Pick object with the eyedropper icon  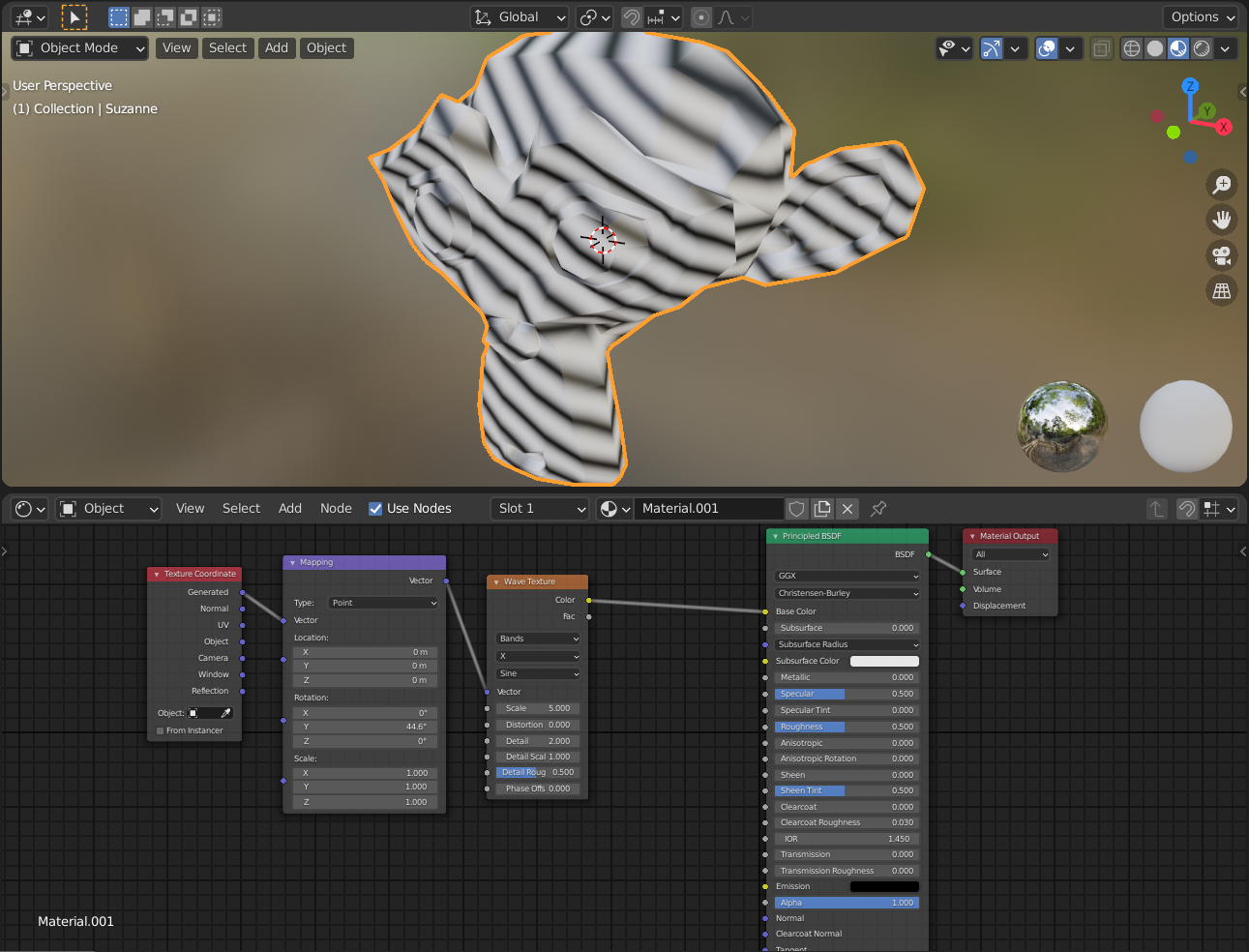pos(225,713)
